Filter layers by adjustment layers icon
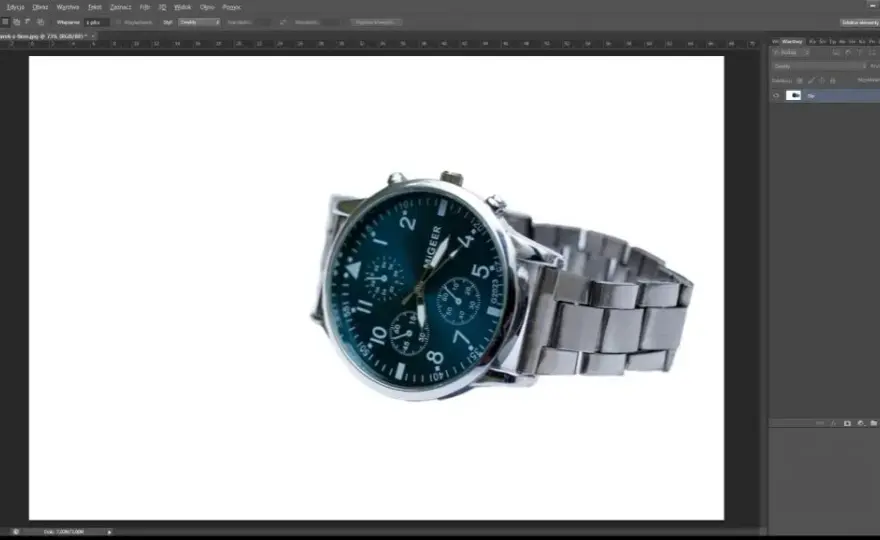The height and width of the screenshot is (540, 880). click(x=848, y=53)
